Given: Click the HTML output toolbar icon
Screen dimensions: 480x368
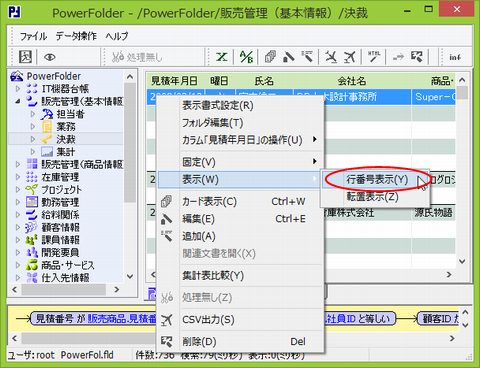Looking at the screenshot, I should pos(374,57).
